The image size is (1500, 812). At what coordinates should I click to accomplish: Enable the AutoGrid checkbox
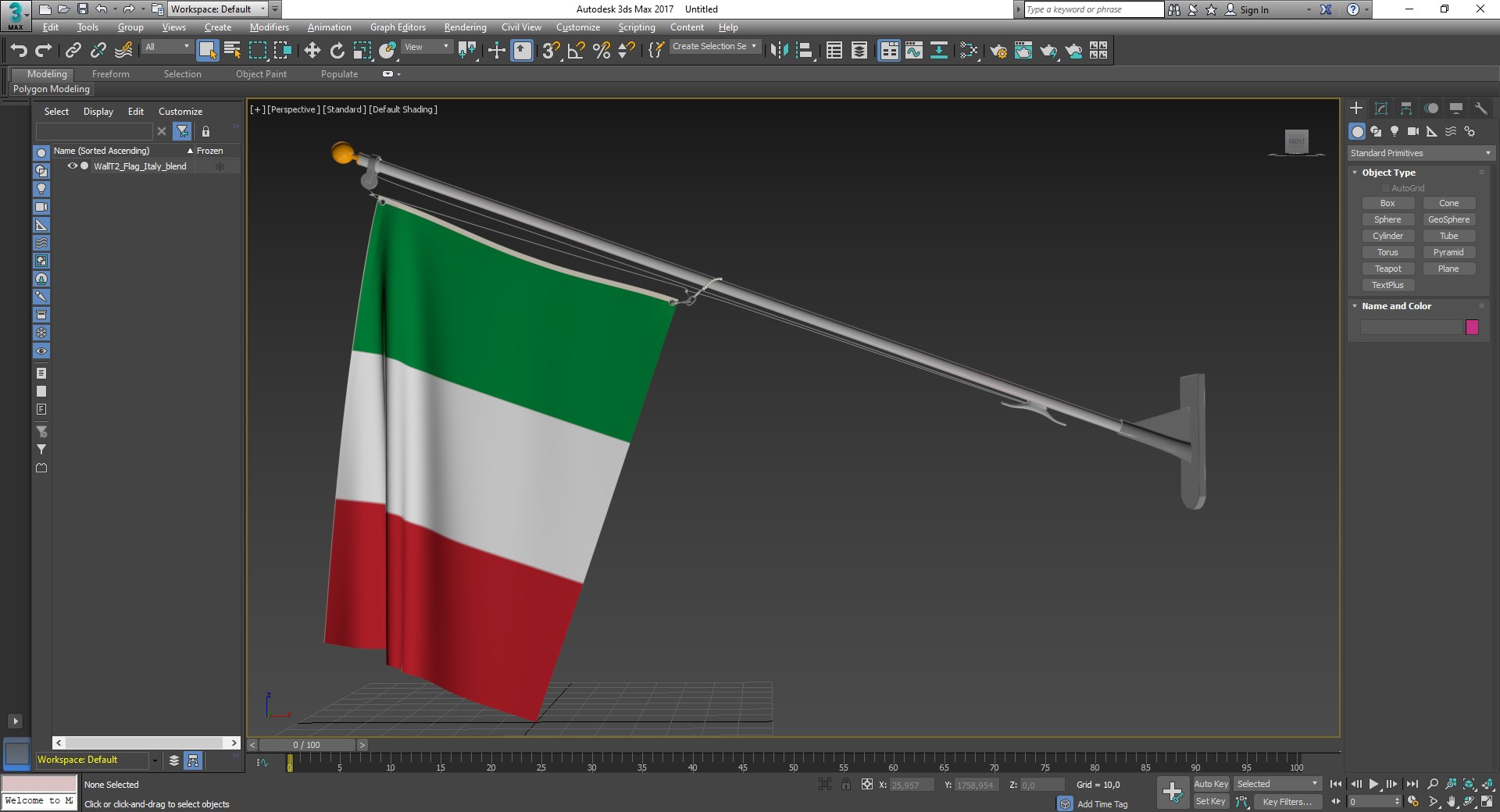(x=1386, y=188)
